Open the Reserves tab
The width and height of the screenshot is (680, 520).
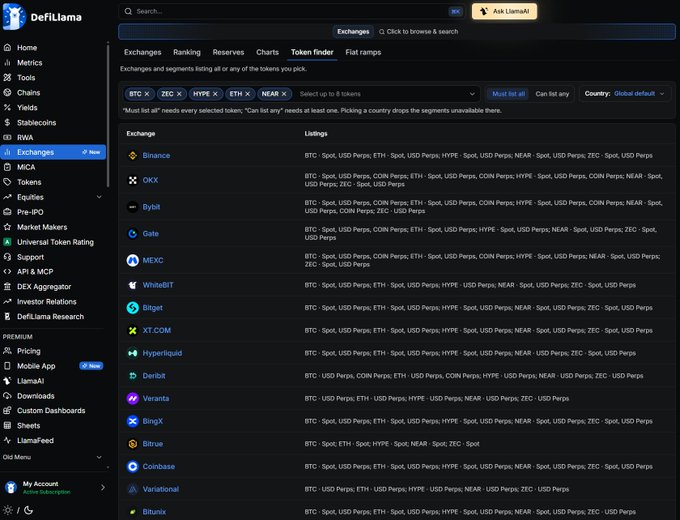(x=229, y=52)
